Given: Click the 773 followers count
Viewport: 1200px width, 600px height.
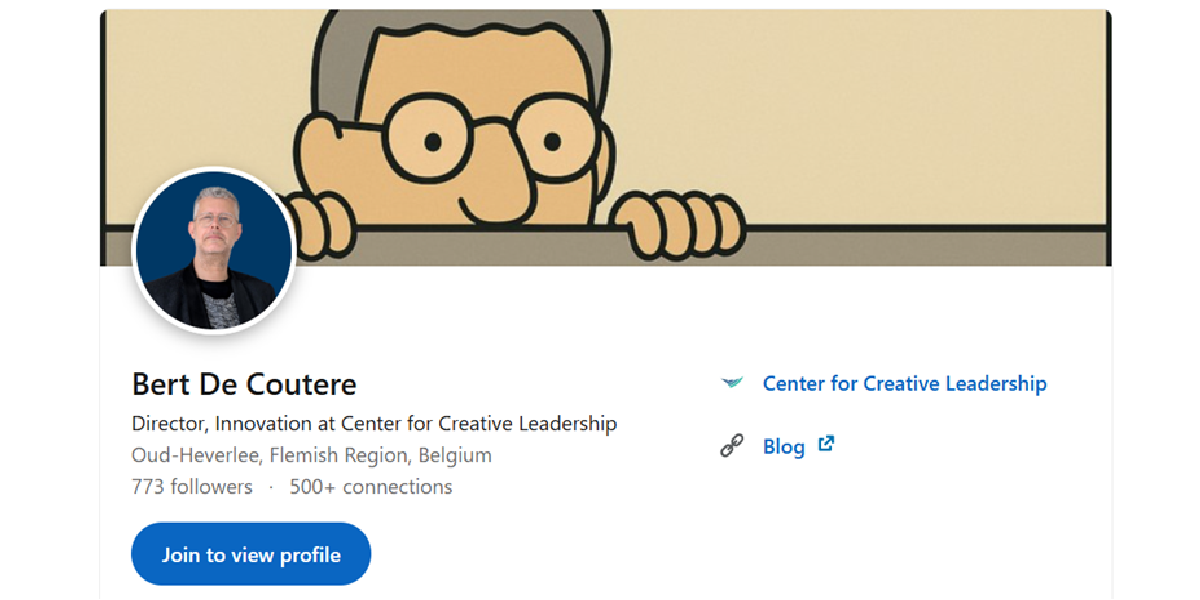Looking at the screenshot, I should (192, 487).
